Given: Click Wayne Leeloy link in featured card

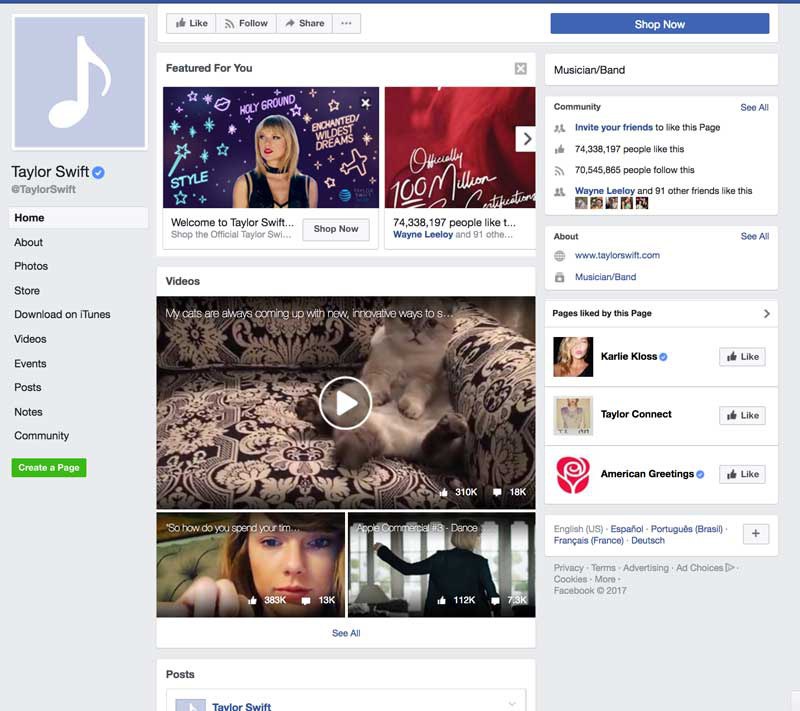Looking at the screenshot, I should coord(423,235).
